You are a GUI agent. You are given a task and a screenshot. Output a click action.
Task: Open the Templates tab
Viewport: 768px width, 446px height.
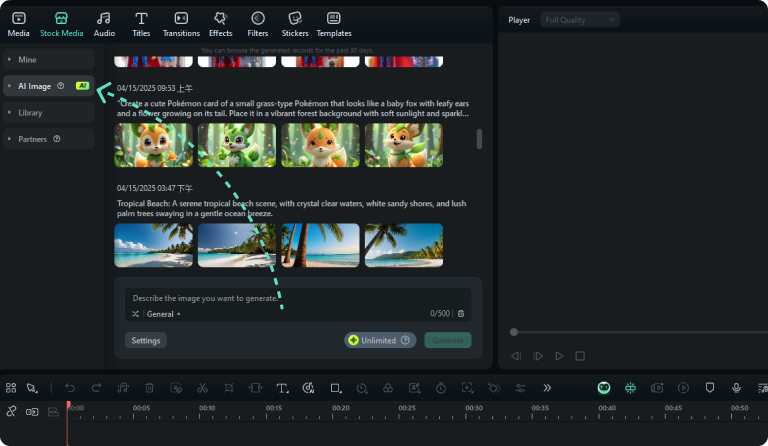[334, 24]
